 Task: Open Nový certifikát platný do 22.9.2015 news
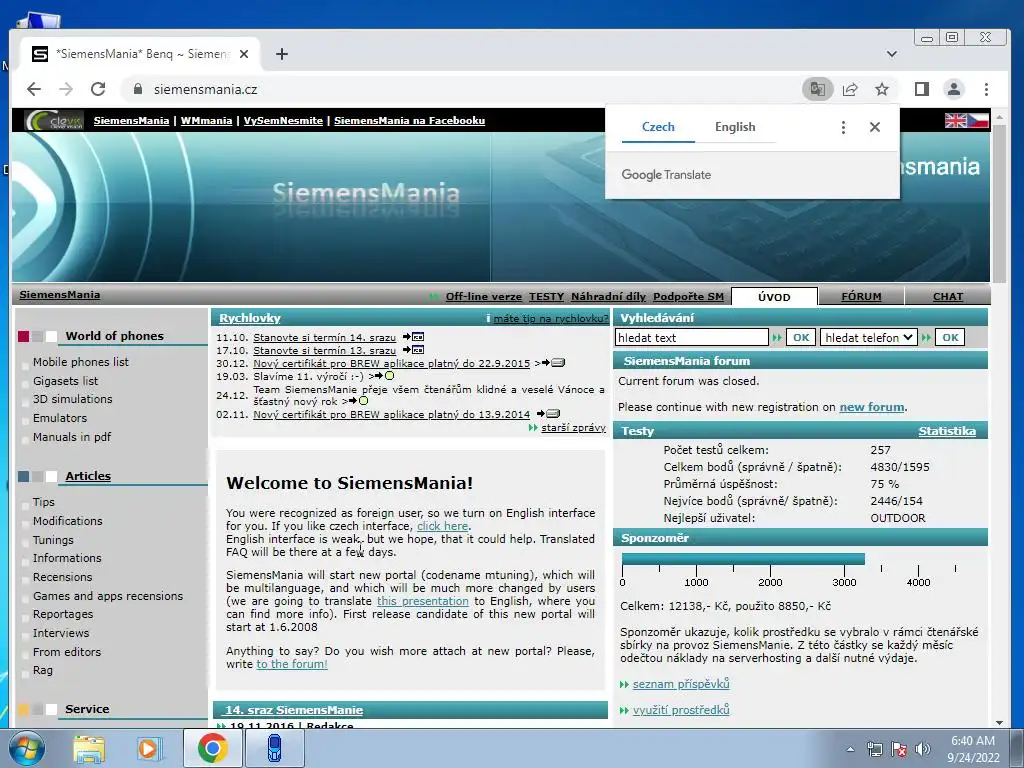click(392, 363)
